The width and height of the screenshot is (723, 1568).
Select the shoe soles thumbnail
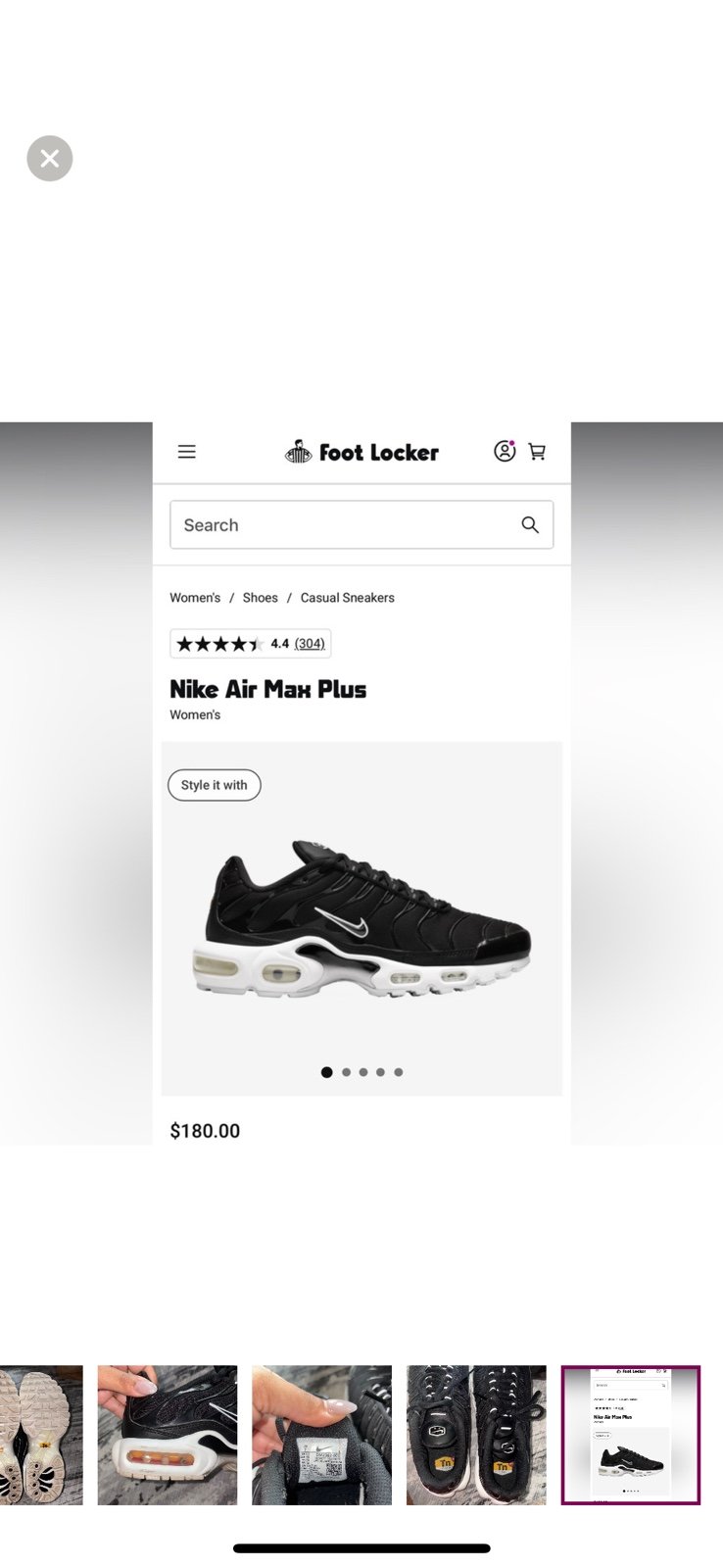click(41, 1435)
